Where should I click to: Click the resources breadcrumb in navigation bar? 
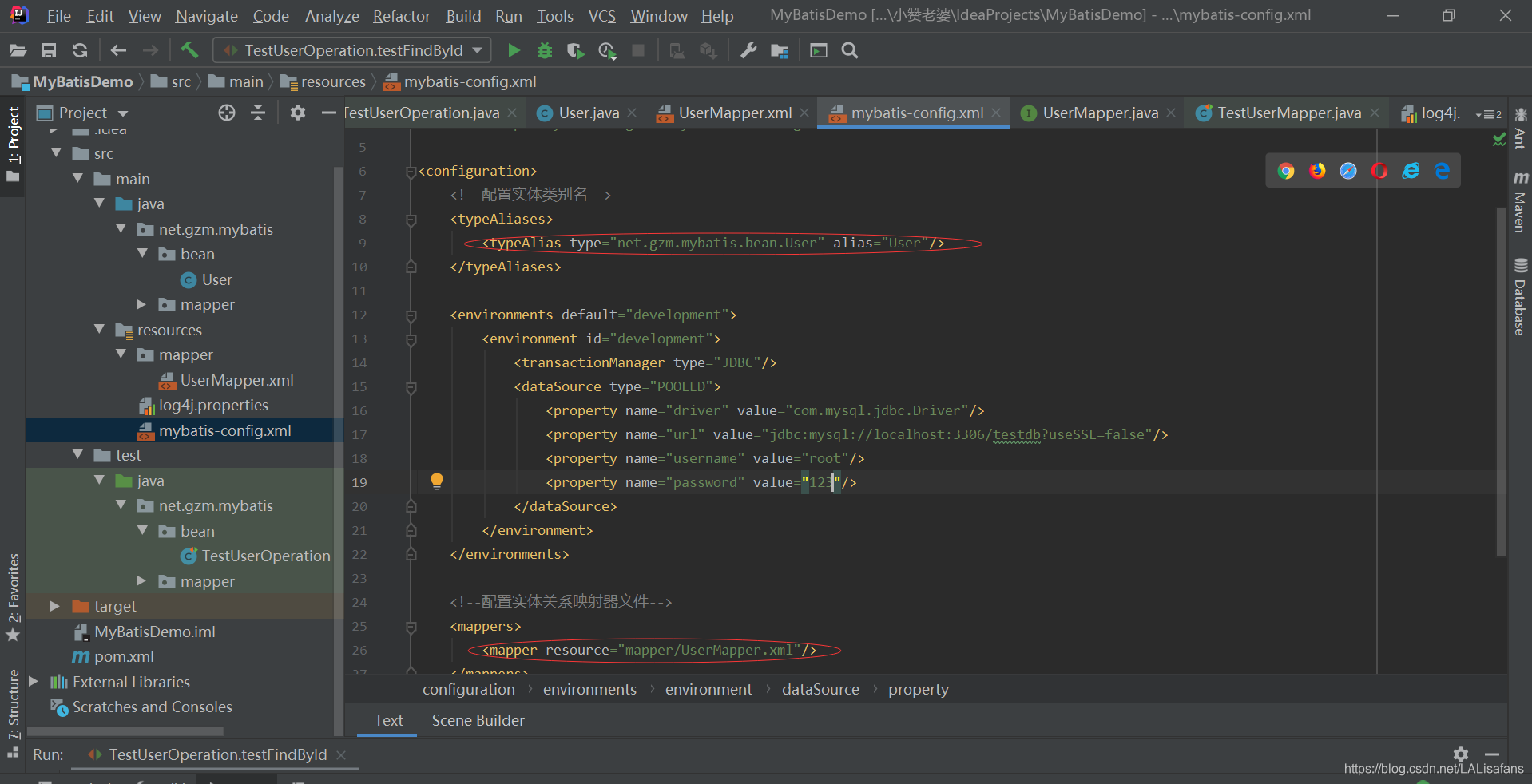pos(323,81)
